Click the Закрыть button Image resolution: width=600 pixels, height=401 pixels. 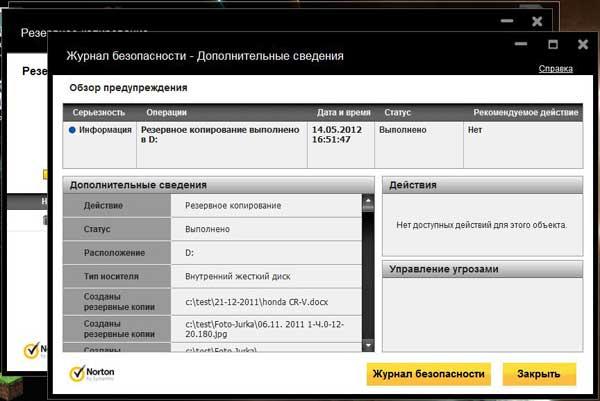click(x=539, y=374)
